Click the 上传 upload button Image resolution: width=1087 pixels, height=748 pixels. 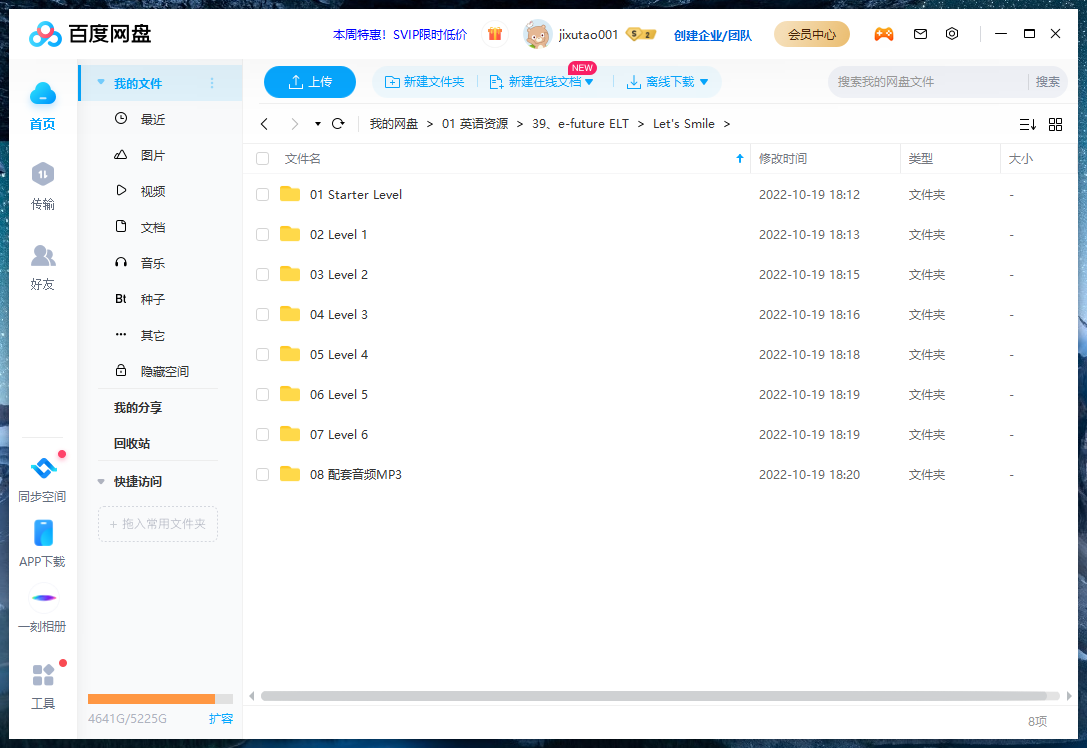(309, 82)
